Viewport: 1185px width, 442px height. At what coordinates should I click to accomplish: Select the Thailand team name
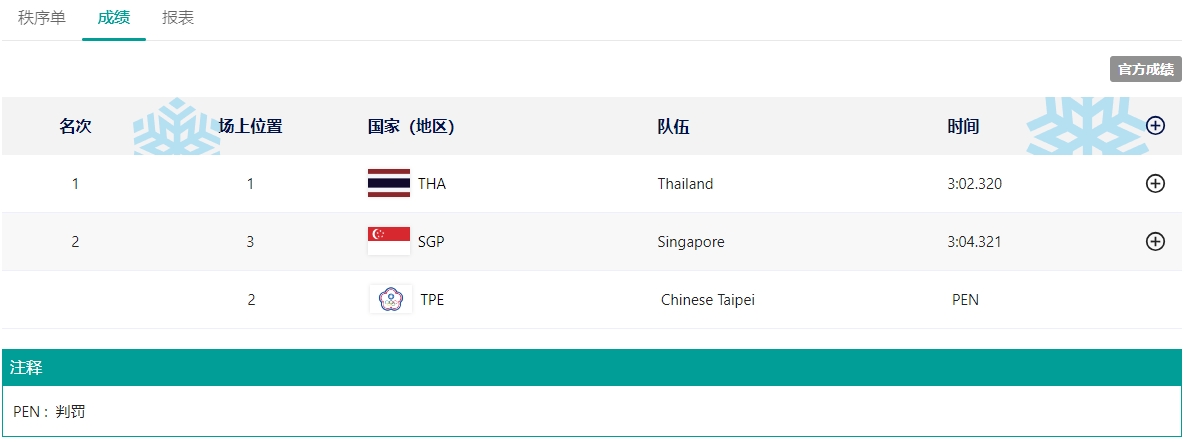pyautogui.click(x=685, y=184)
